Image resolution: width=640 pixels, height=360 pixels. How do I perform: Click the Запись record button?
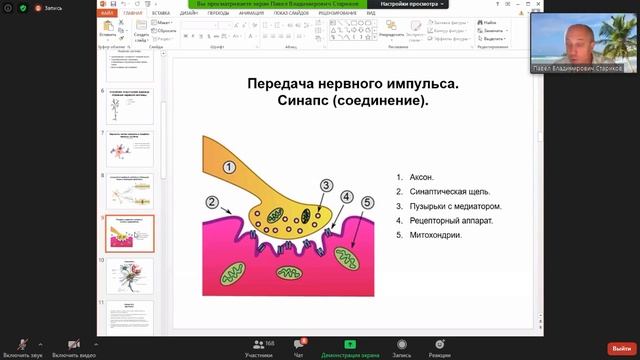point(402,349)
